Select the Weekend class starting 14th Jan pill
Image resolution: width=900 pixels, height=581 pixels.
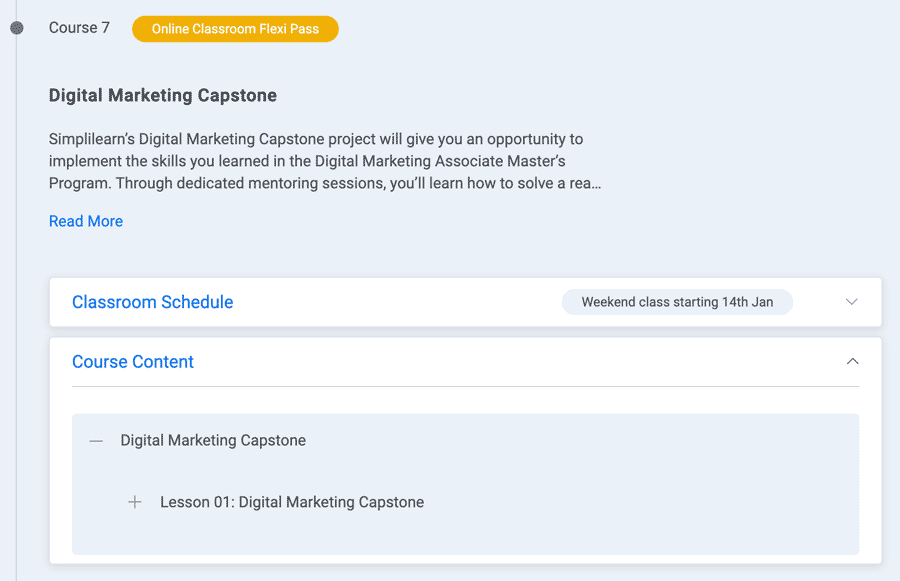tap(677, 302)
